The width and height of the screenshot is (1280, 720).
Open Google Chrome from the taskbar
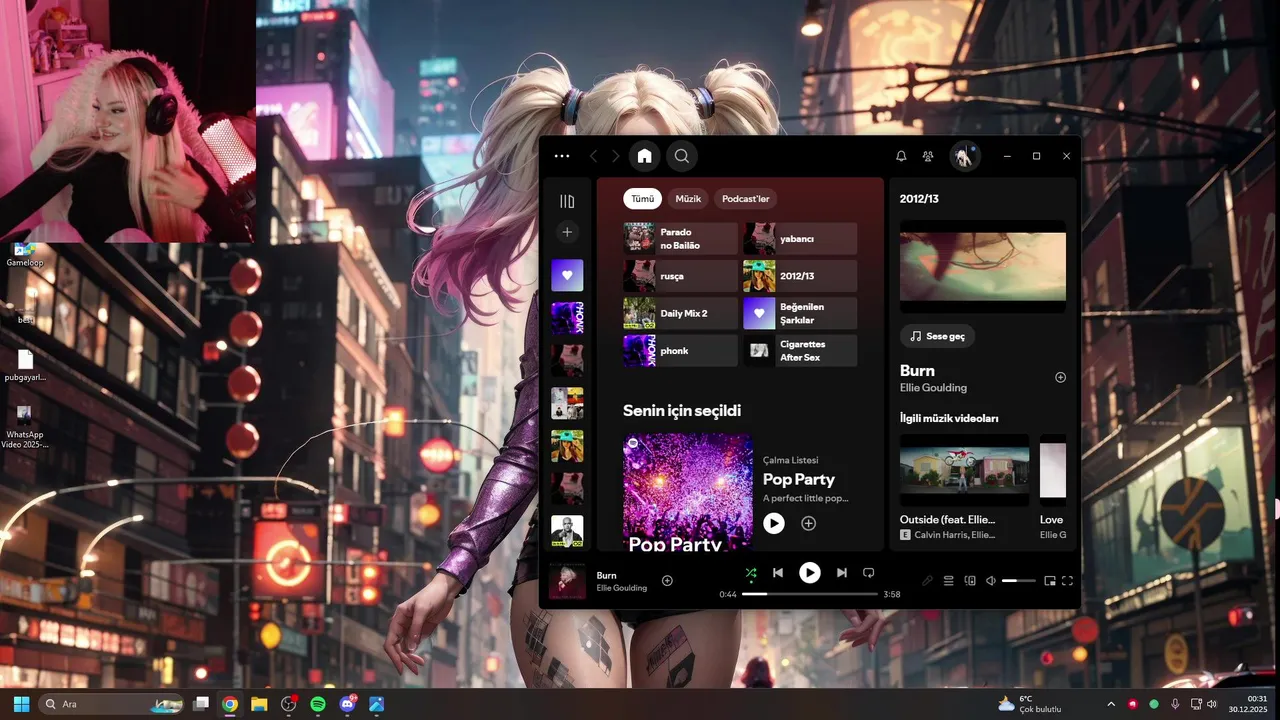point(230,704)
